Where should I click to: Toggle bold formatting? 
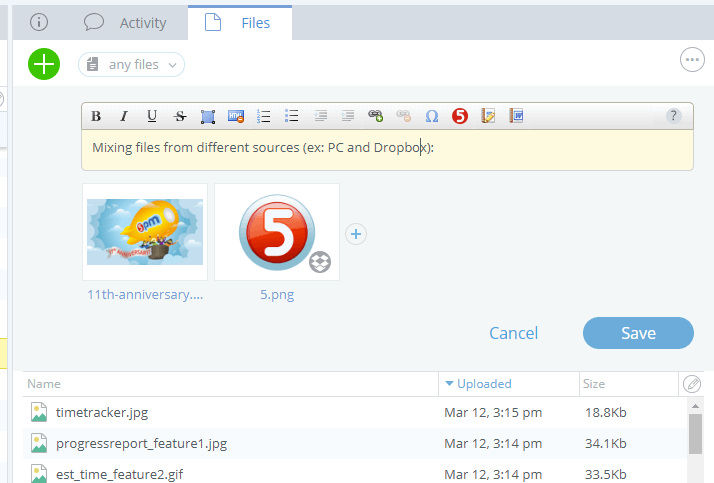[x=96, y=116]
